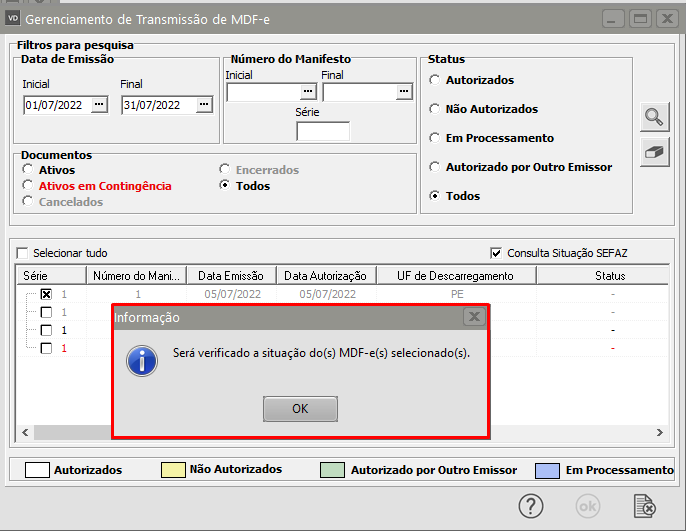Click the magnifier search icon

click(654, 117)
